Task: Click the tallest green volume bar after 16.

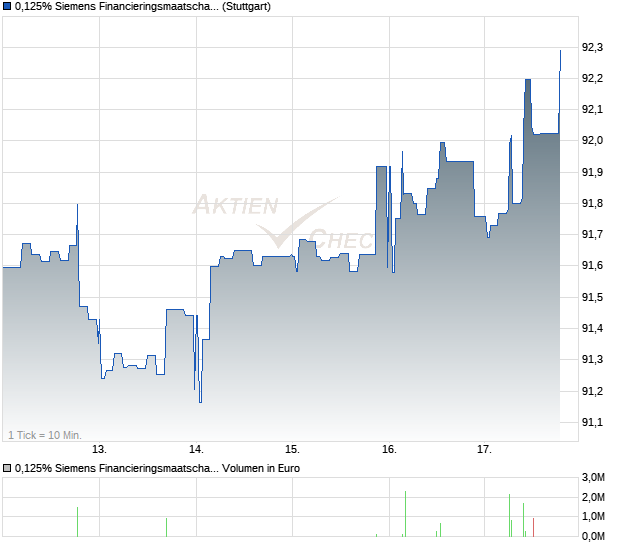Action: (x=405, y=514)
